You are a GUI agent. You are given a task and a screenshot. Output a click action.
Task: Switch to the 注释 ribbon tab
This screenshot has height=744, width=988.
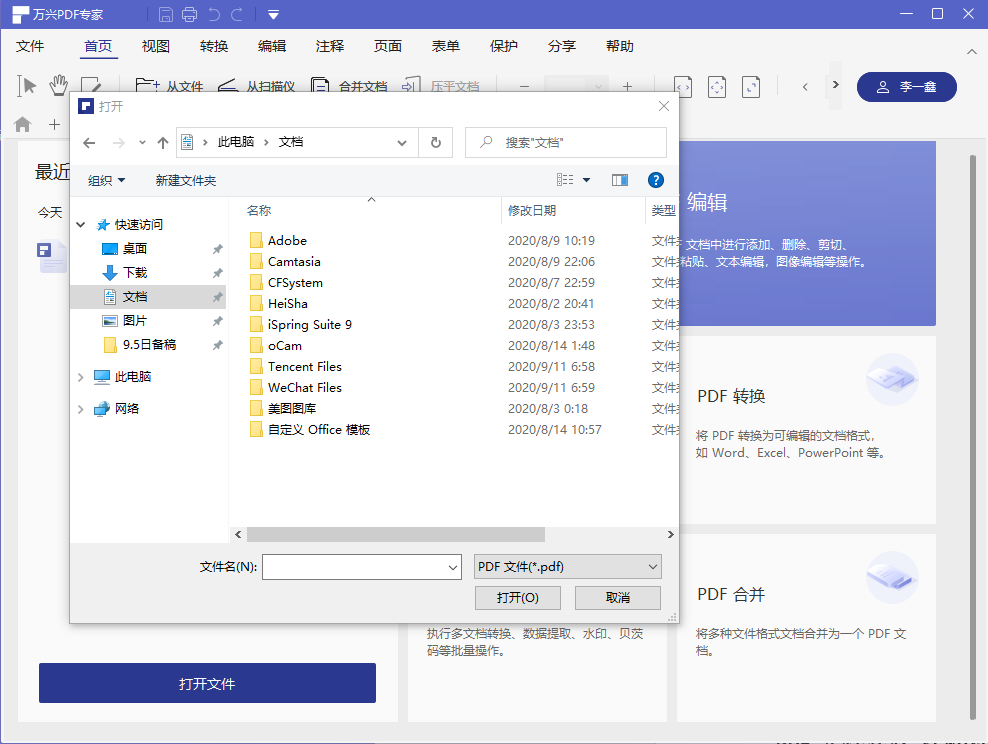(330, 46)
